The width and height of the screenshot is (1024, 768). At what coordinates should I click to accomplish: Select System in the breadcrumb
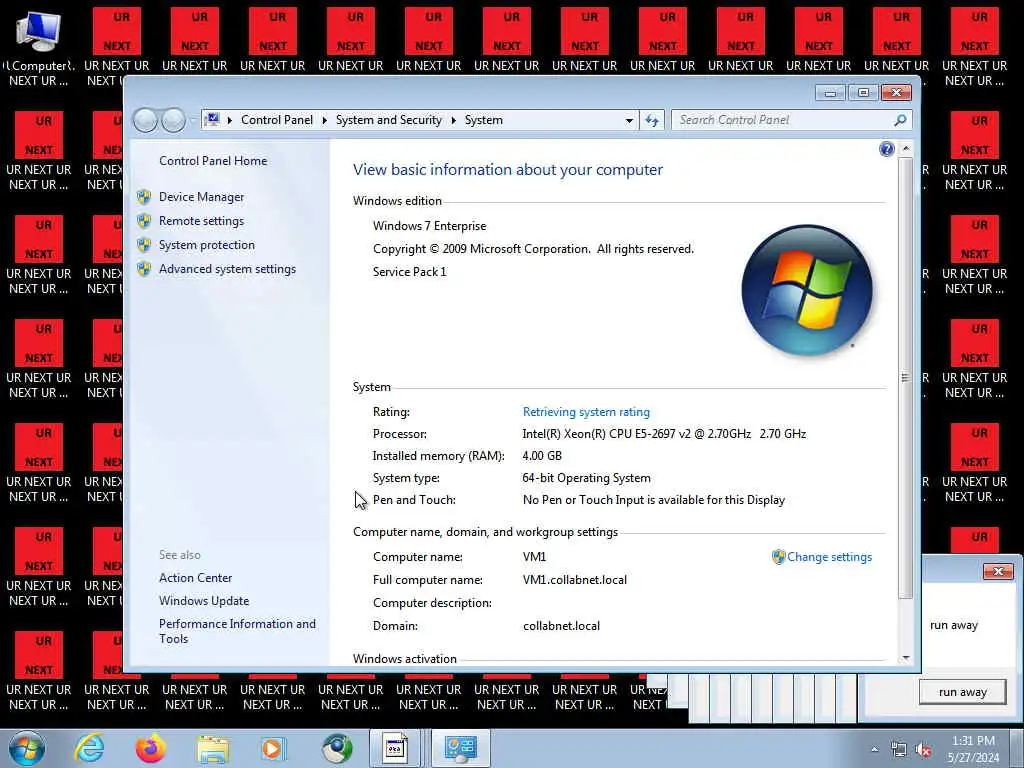pyautogui.click(x=484, y=120)
